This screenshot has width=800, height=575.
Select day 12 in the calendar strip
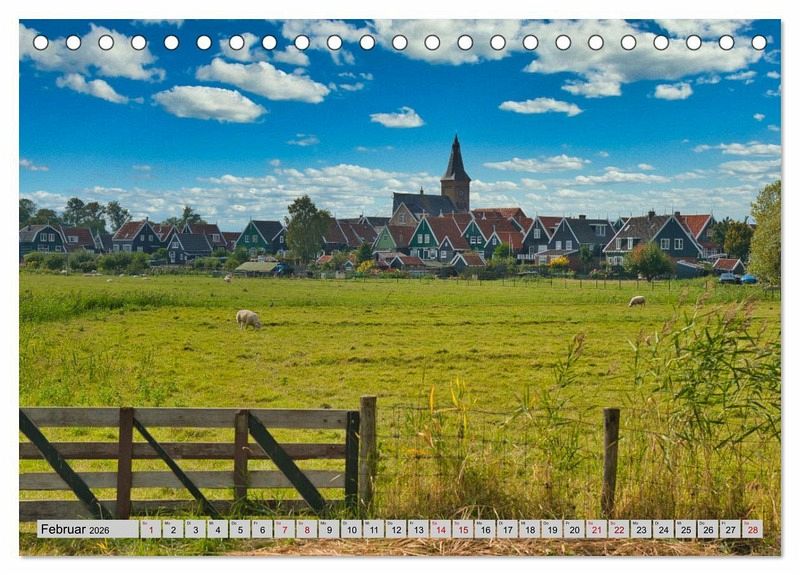(x=396, y=529)
